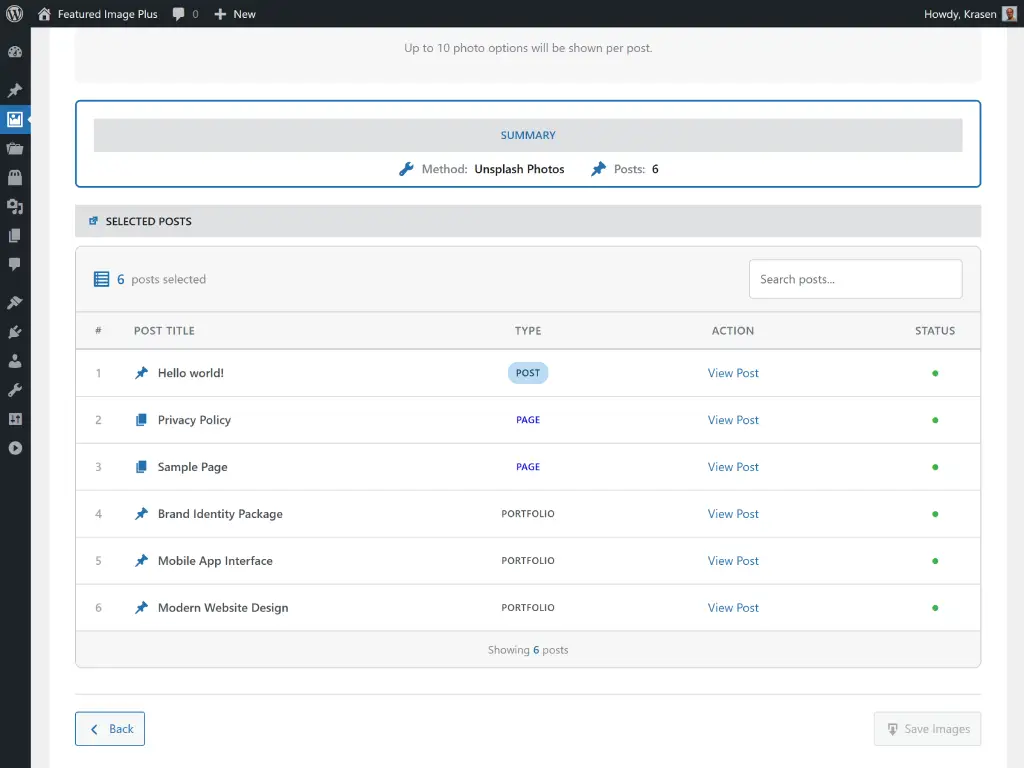Open Appearance via the paintbrush sidebar icon
This screenshot has height=768, width=1024.
[15, 302]
